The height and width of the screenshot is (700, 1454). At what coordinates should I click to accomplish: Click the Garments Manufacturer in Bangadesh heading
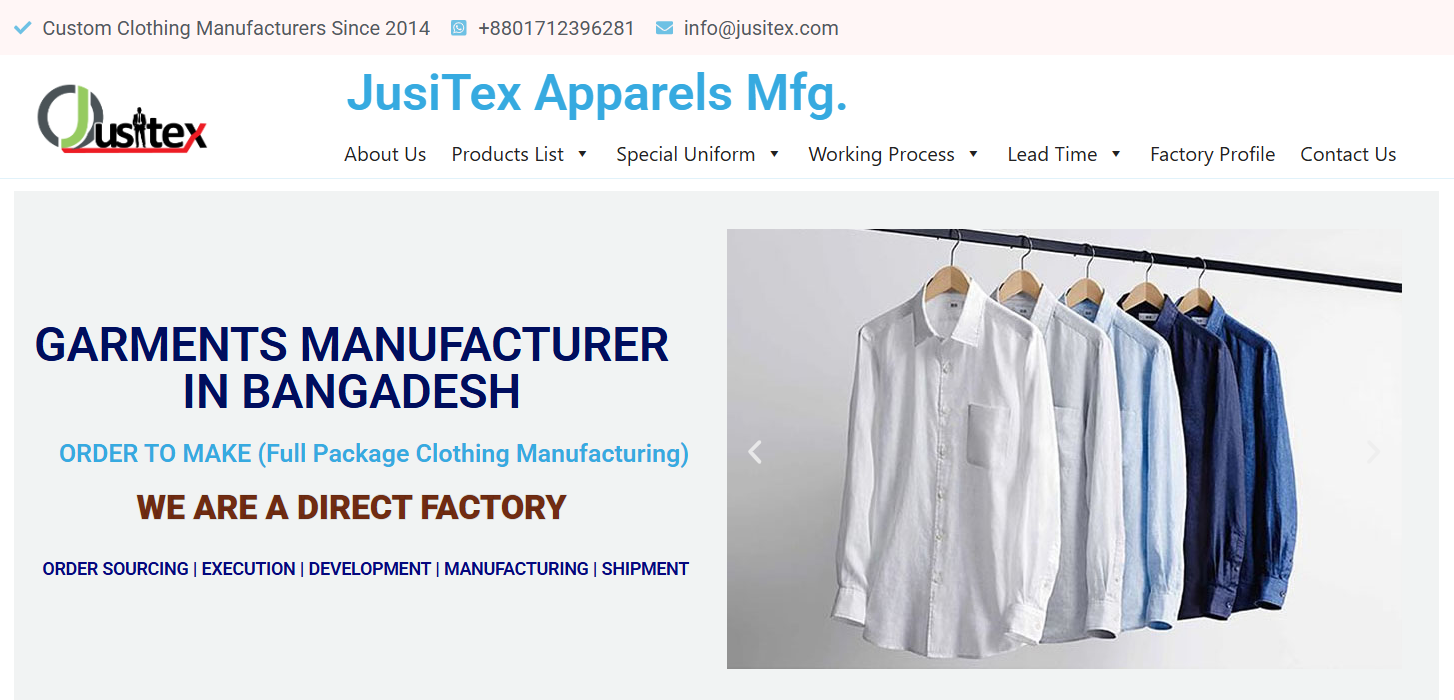click(352, 368)
